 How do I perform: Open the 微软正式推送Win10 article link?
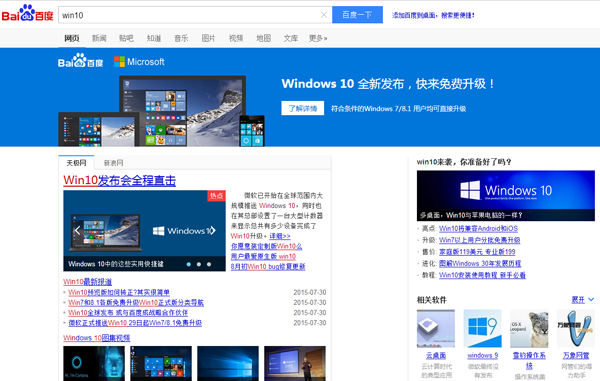click(x=135, y=323)
